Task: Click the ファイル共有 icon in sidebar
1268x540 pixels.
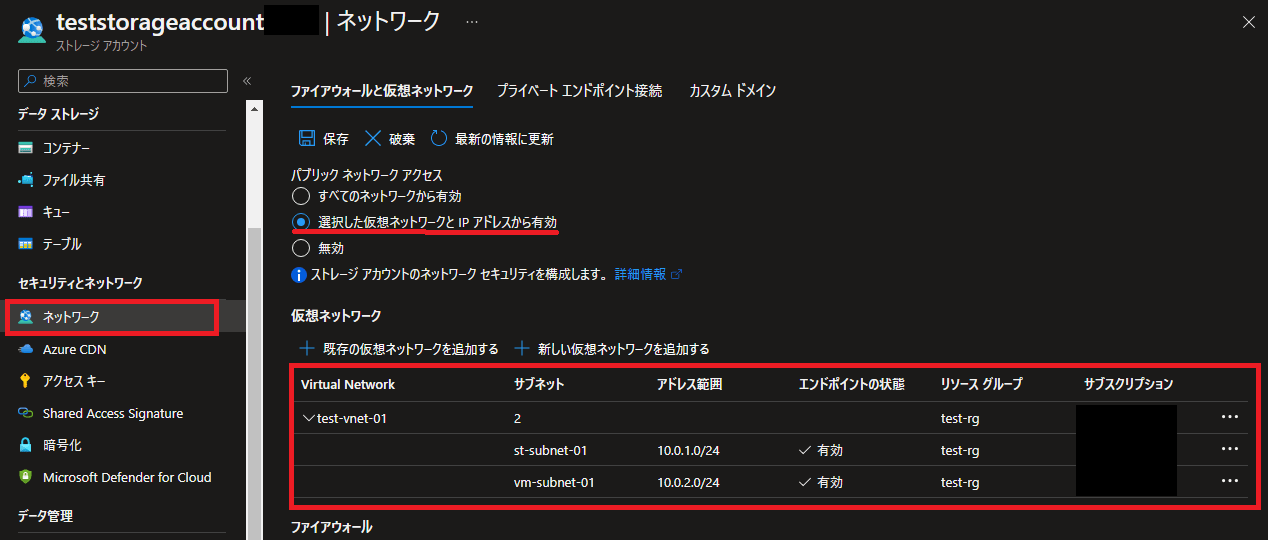Action: click(26, 180)
